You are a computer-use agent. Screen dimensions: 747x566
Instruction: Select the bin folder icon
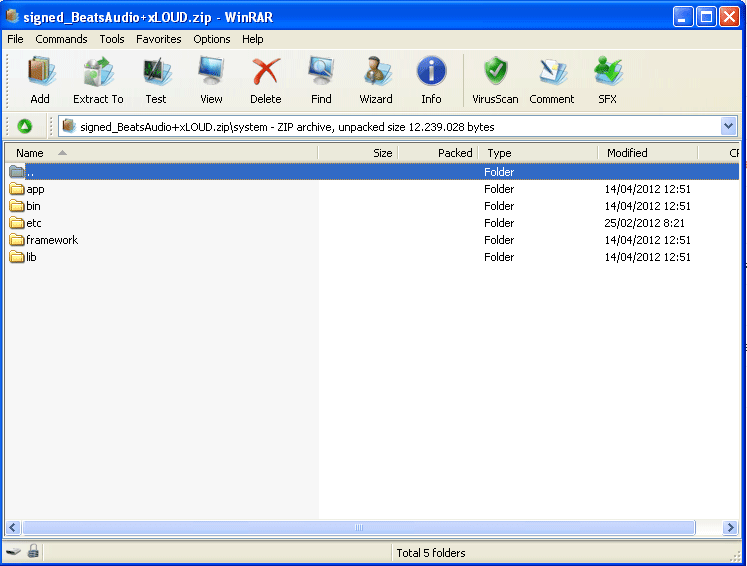[x=17, y=206]
